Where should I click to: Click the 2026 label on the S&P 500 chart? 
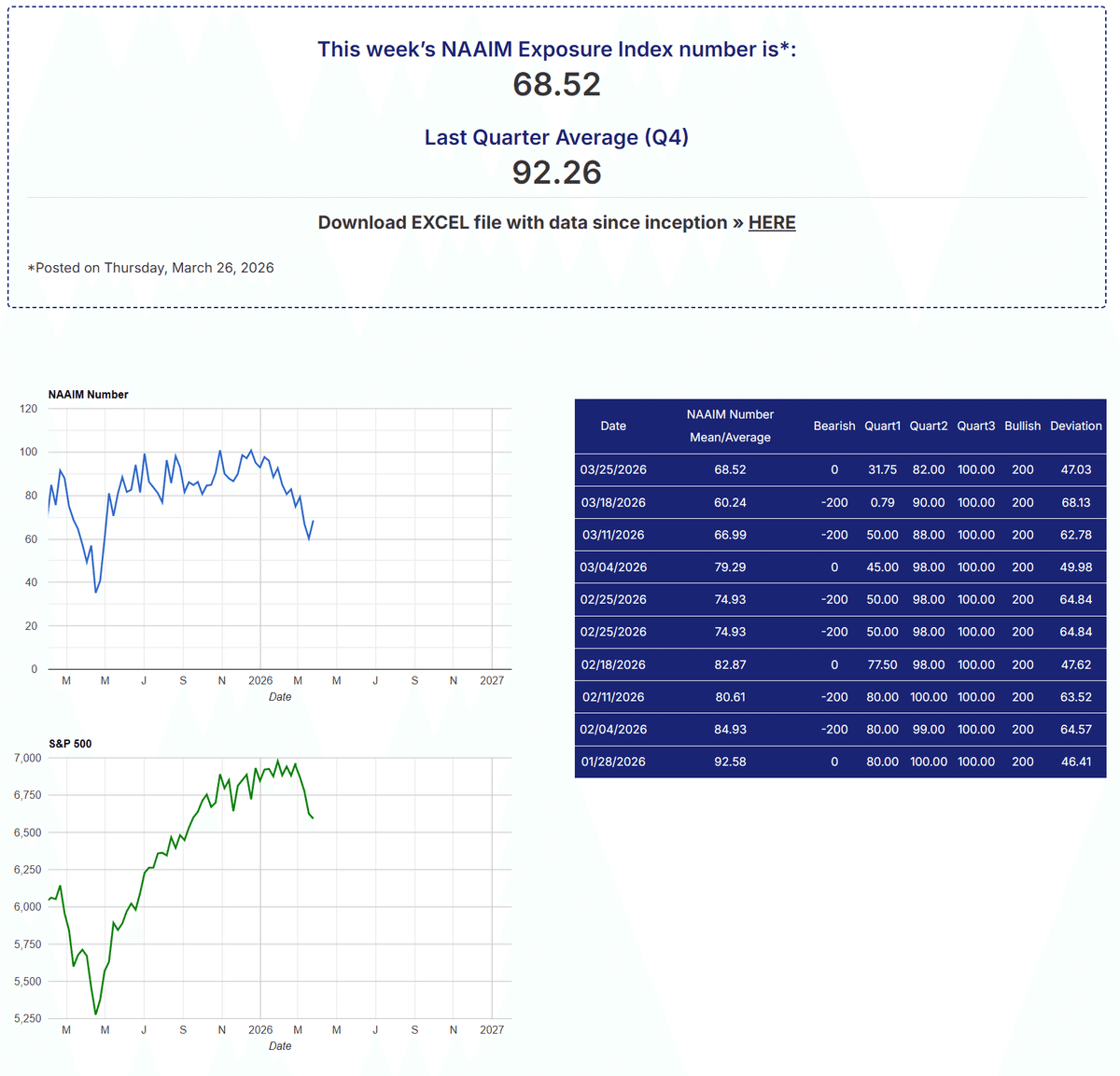pos(260,1030)
